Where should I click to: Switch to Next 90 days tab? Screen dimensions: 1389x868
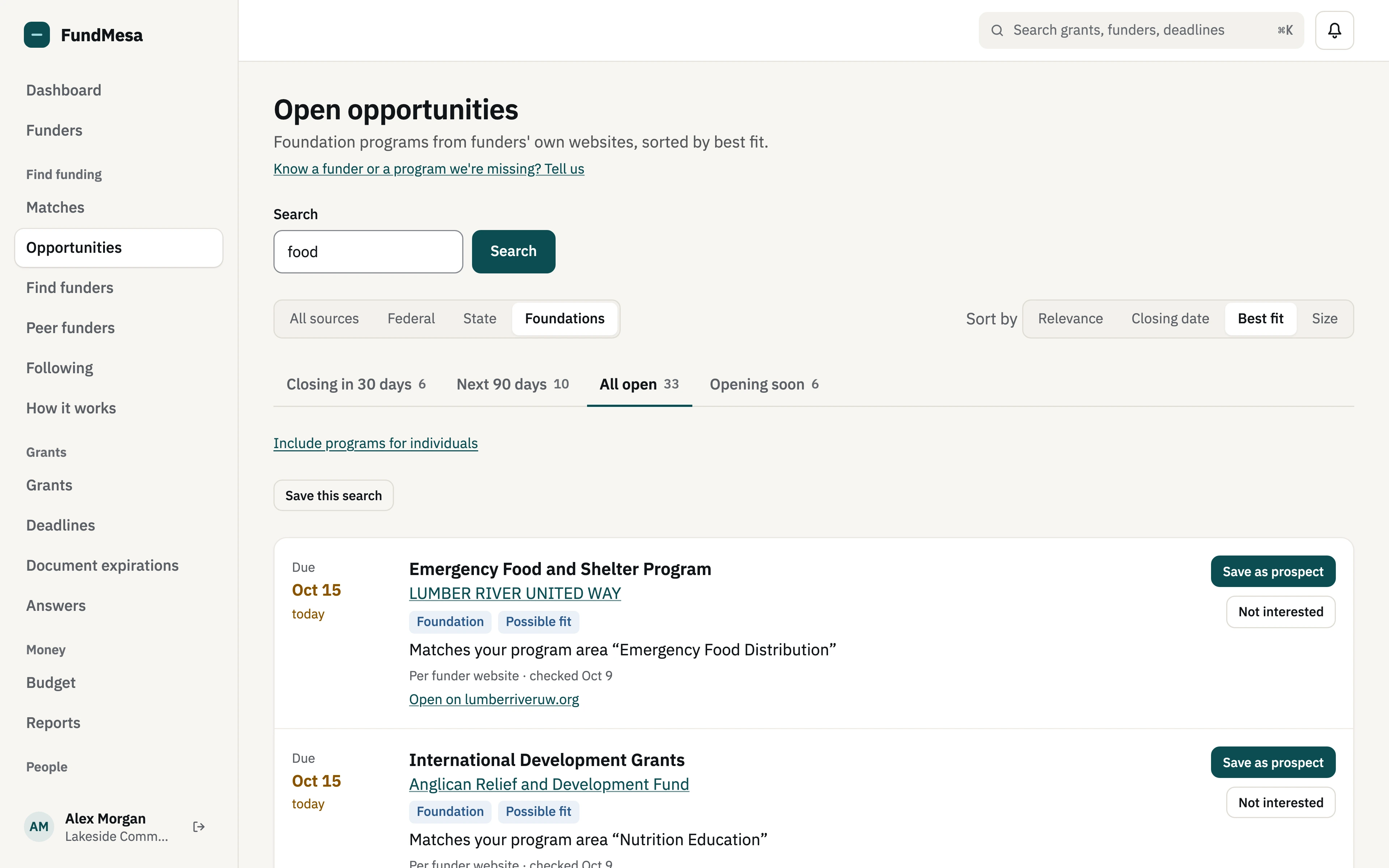click(x=513, y=384)
